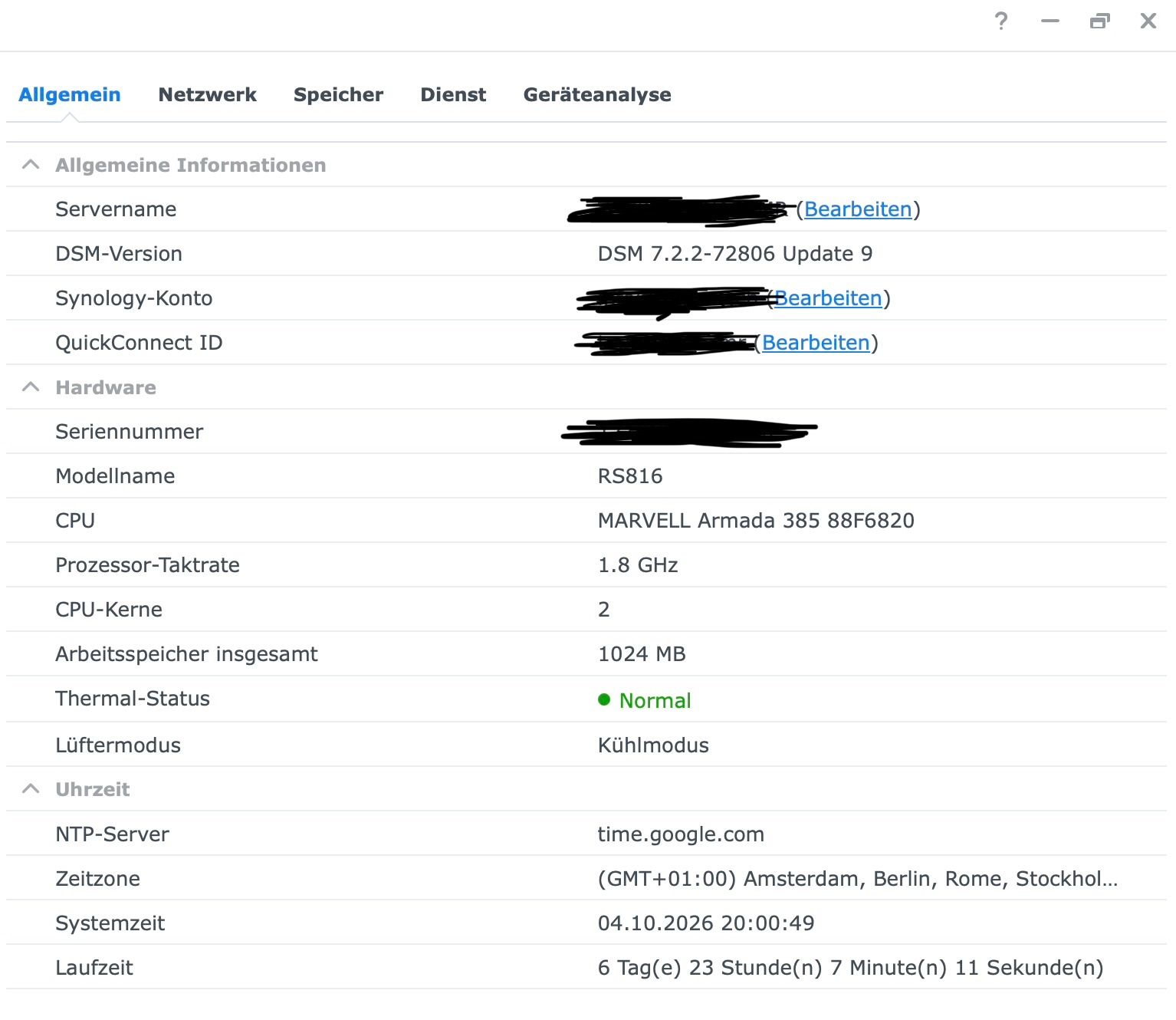This screenshot has width=1176, height=1020.
Task: Click the 1024 MB memory value
Action: point(642,654)
